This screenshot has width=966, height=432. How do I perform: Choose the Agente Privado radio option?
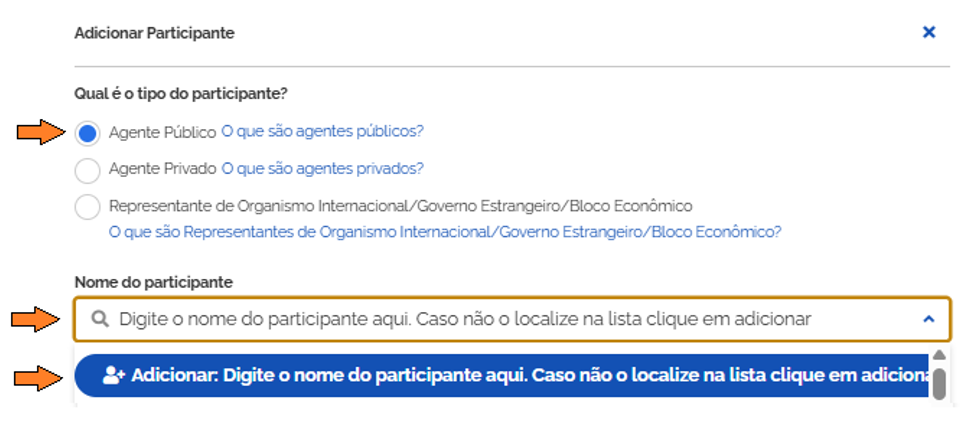coord(88,170)
